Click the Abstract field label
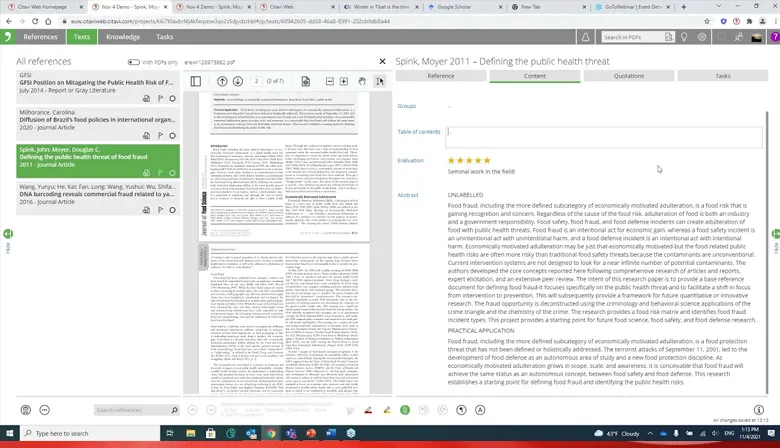 tap(408, 195)
